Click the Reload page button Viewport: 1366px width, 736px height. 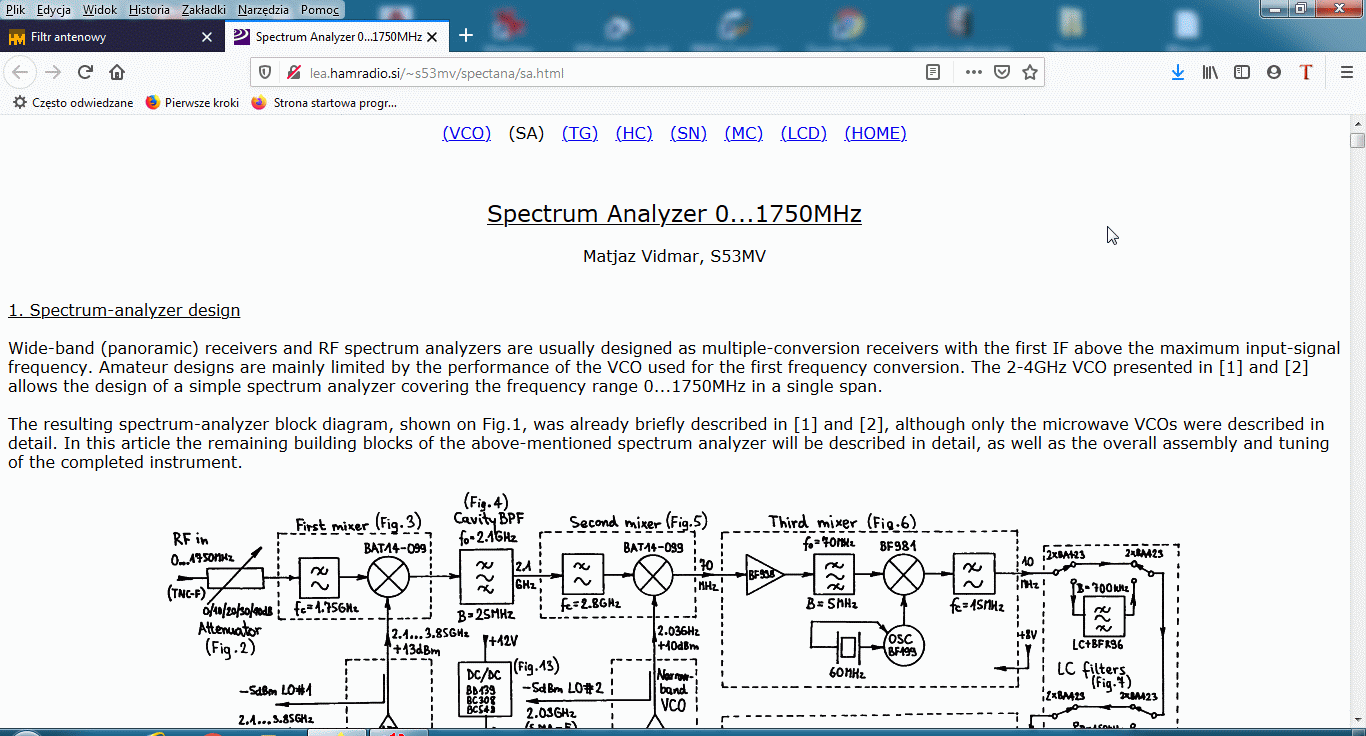pyautogui.click(x=85, y=72)
